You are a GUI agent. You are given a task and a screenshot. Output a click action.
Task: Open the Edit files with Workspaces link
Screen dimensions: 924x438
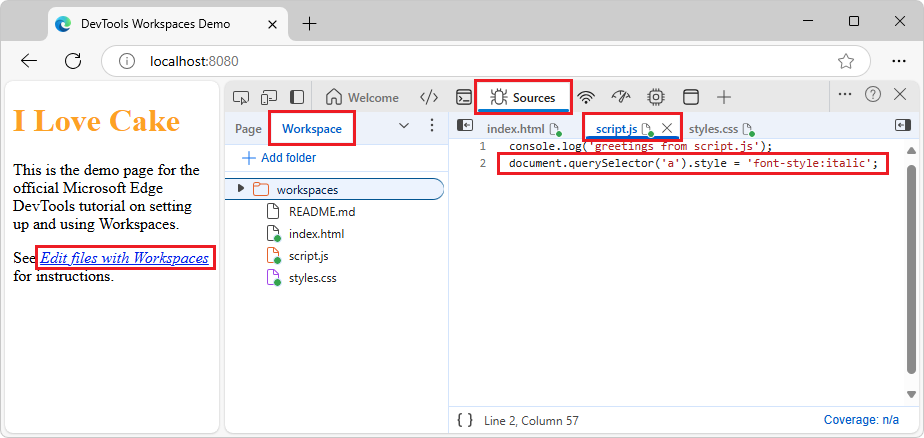(x=125, y=259)
